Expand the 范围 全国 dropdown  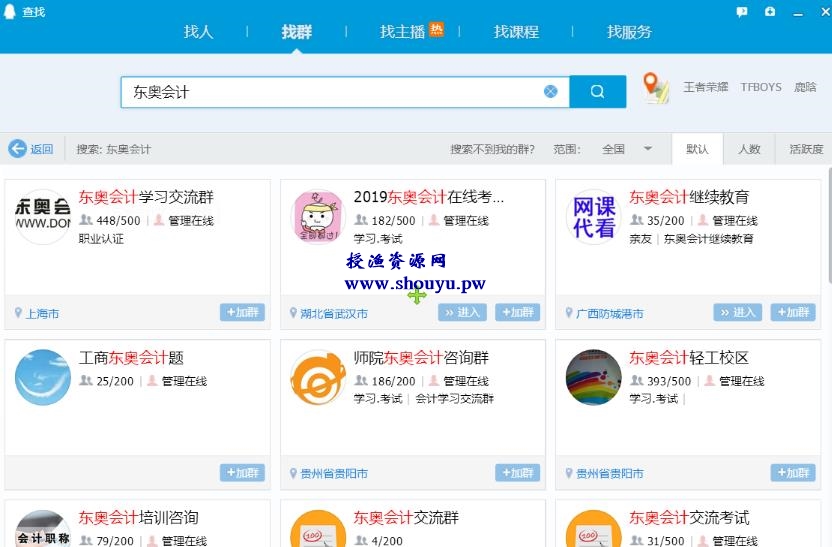coord(626,149)
